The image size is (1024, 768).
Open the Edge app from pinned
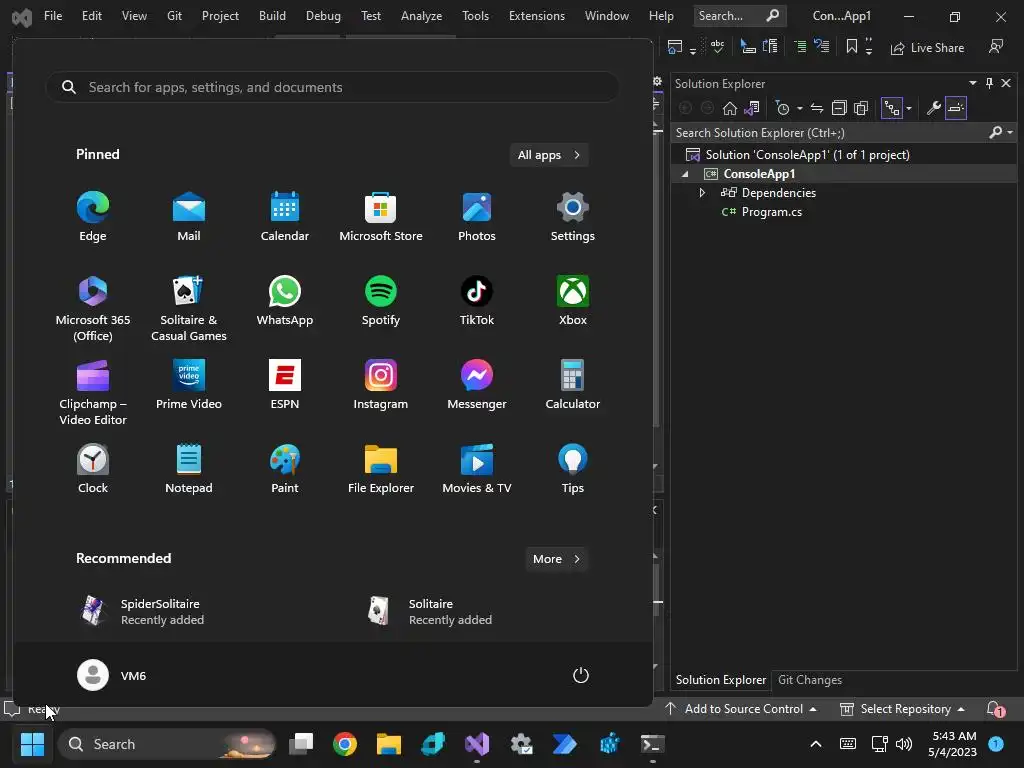click(93, 217)
